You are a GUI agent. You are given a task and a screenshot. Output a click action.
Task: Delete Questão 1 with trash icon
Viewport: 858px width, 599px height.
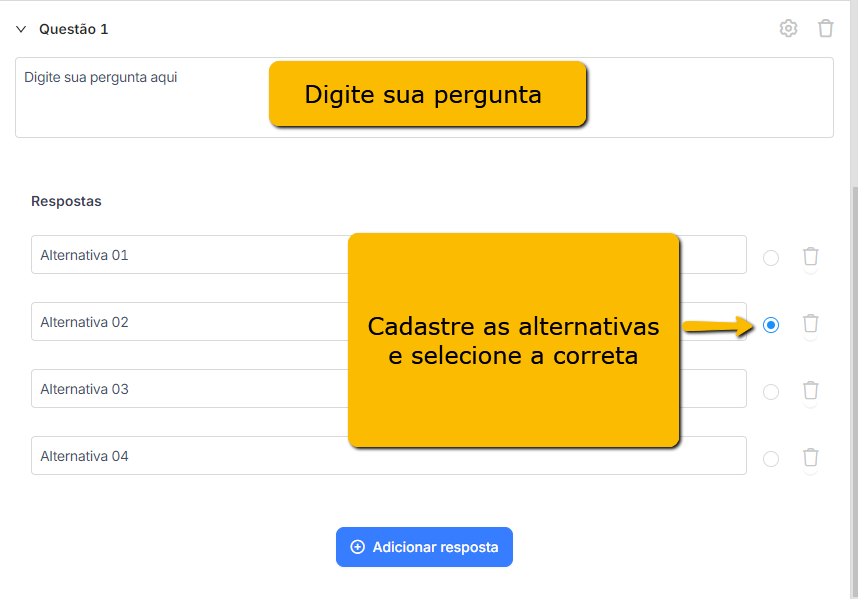825,28
